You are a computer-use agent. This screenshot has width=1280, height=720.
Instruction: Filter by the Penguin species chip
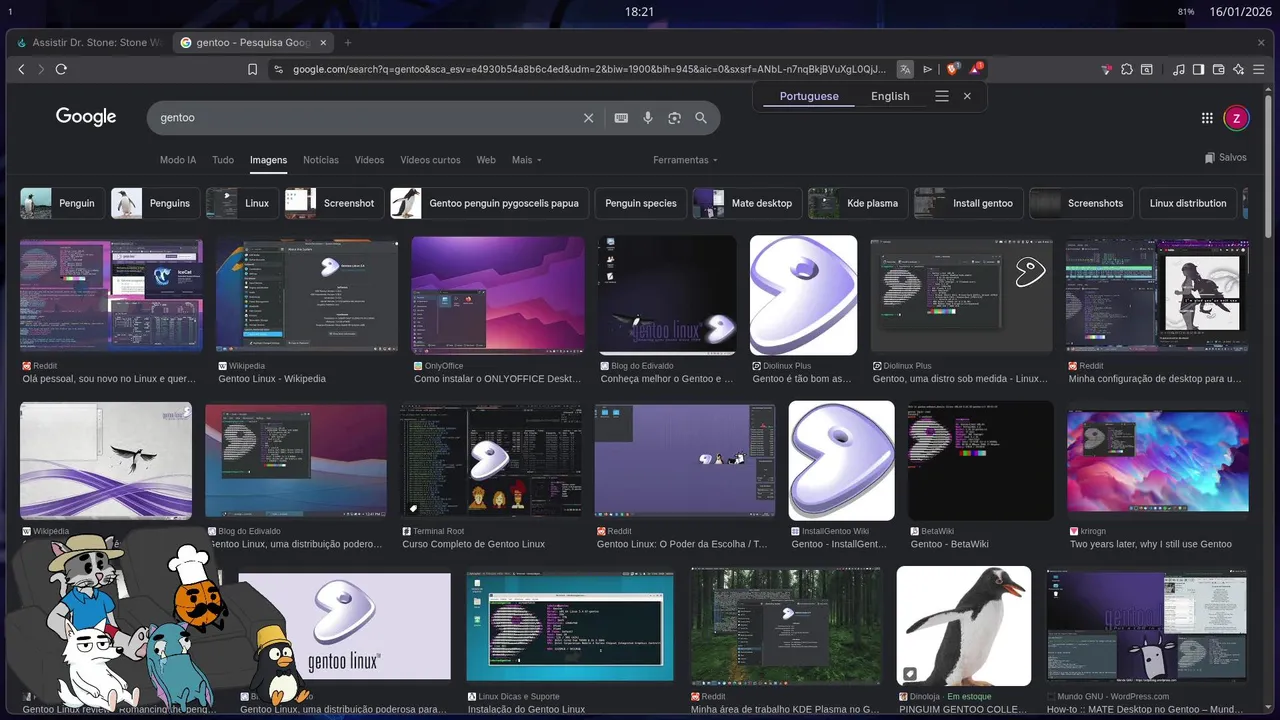click(641, 203)
